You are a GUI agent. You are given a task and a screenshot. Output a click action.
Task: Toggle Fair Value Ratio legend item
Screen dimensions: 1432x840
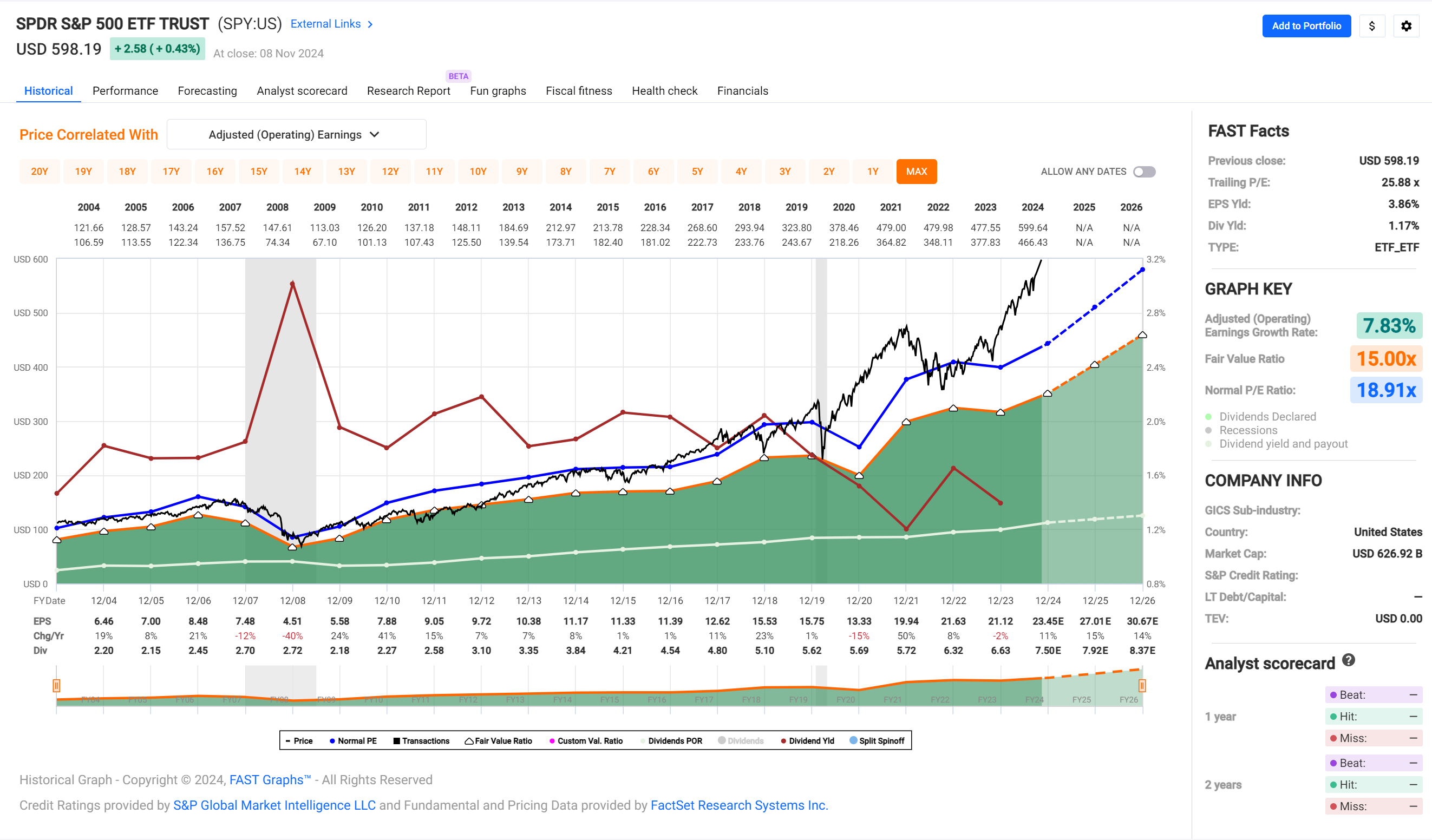pos(499,740)
